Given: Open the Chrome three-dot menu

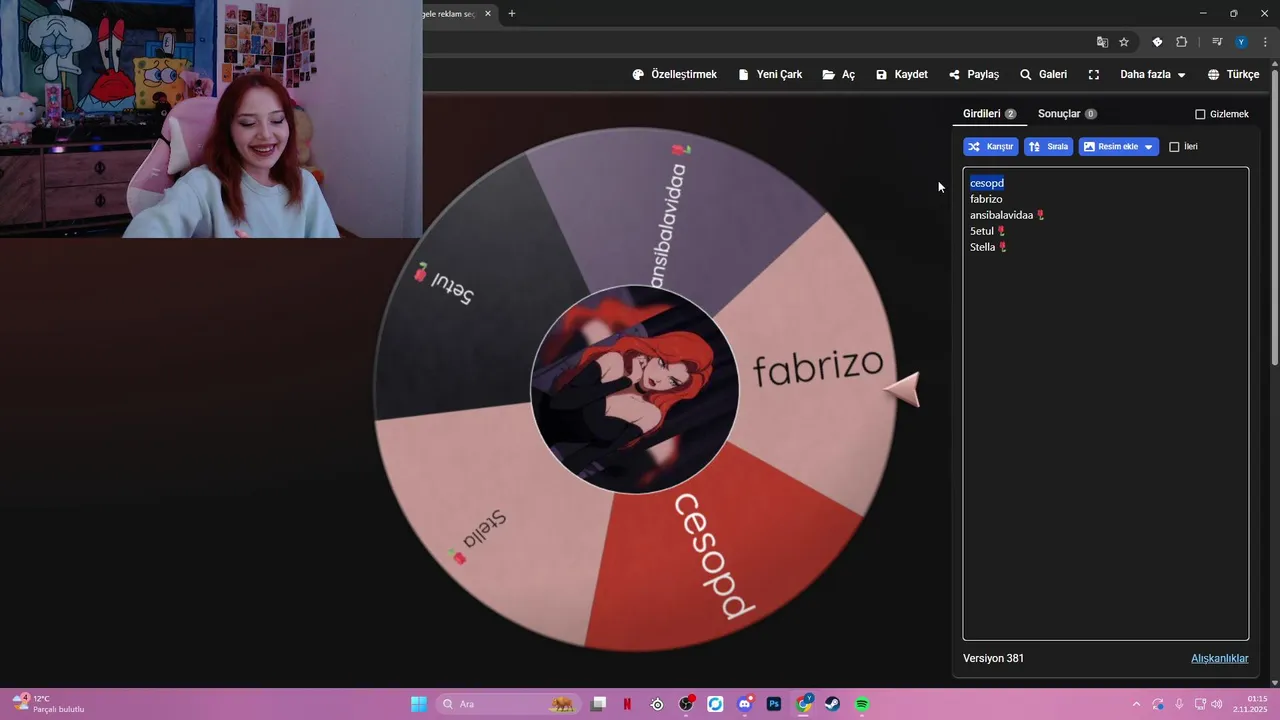Looking at the screenshot, I should click(x=1265, y=42).
